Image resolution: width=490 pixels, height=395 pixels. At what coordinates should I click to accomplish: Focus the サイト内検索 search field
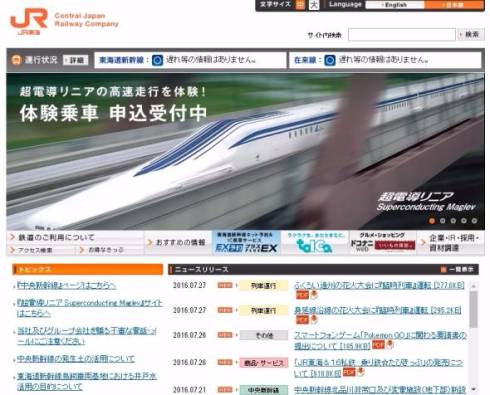coord(402,34)
